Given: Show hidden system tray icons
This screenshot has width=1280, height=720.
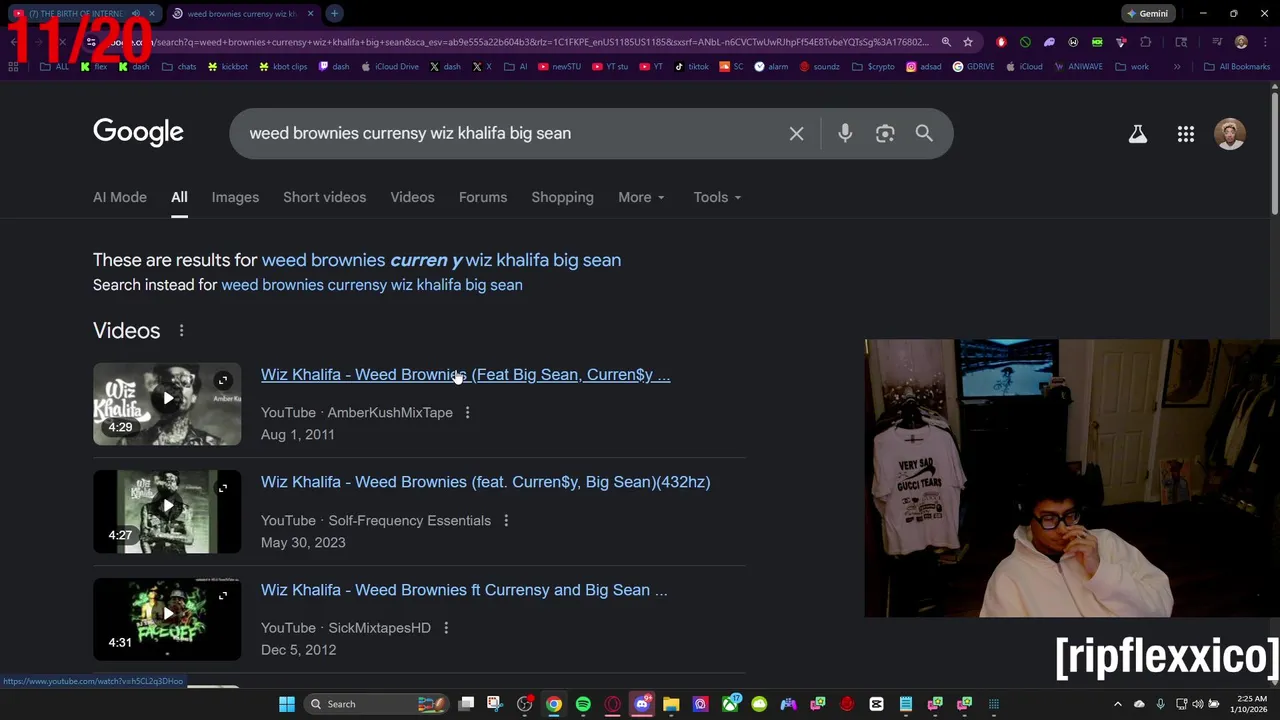Looking at the screenshot, I should pyautogui.click(x=1118, y=704).
